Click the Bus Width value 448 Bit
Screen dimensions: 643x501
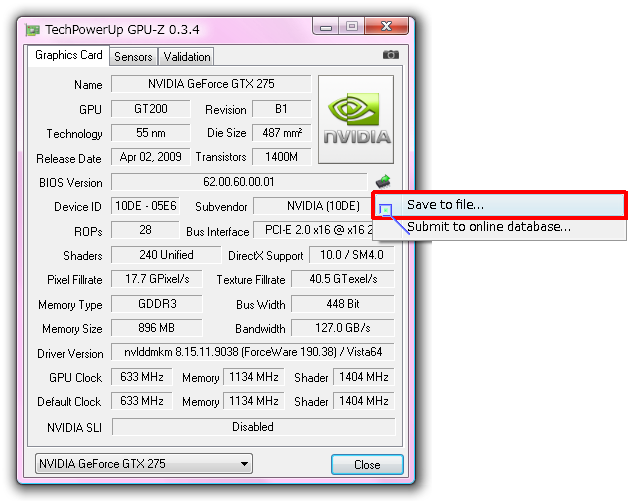click(343, 304)
